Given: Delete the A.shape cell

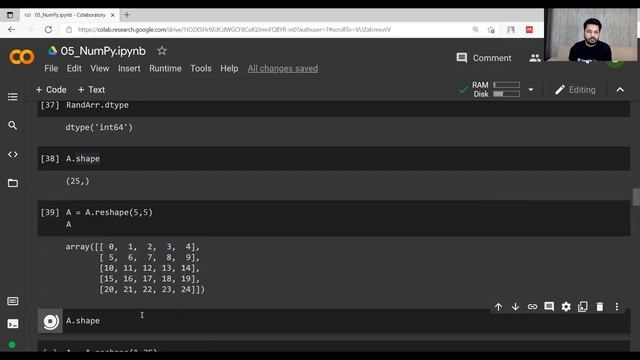Looking at the screenshot, I should [600, 307].
